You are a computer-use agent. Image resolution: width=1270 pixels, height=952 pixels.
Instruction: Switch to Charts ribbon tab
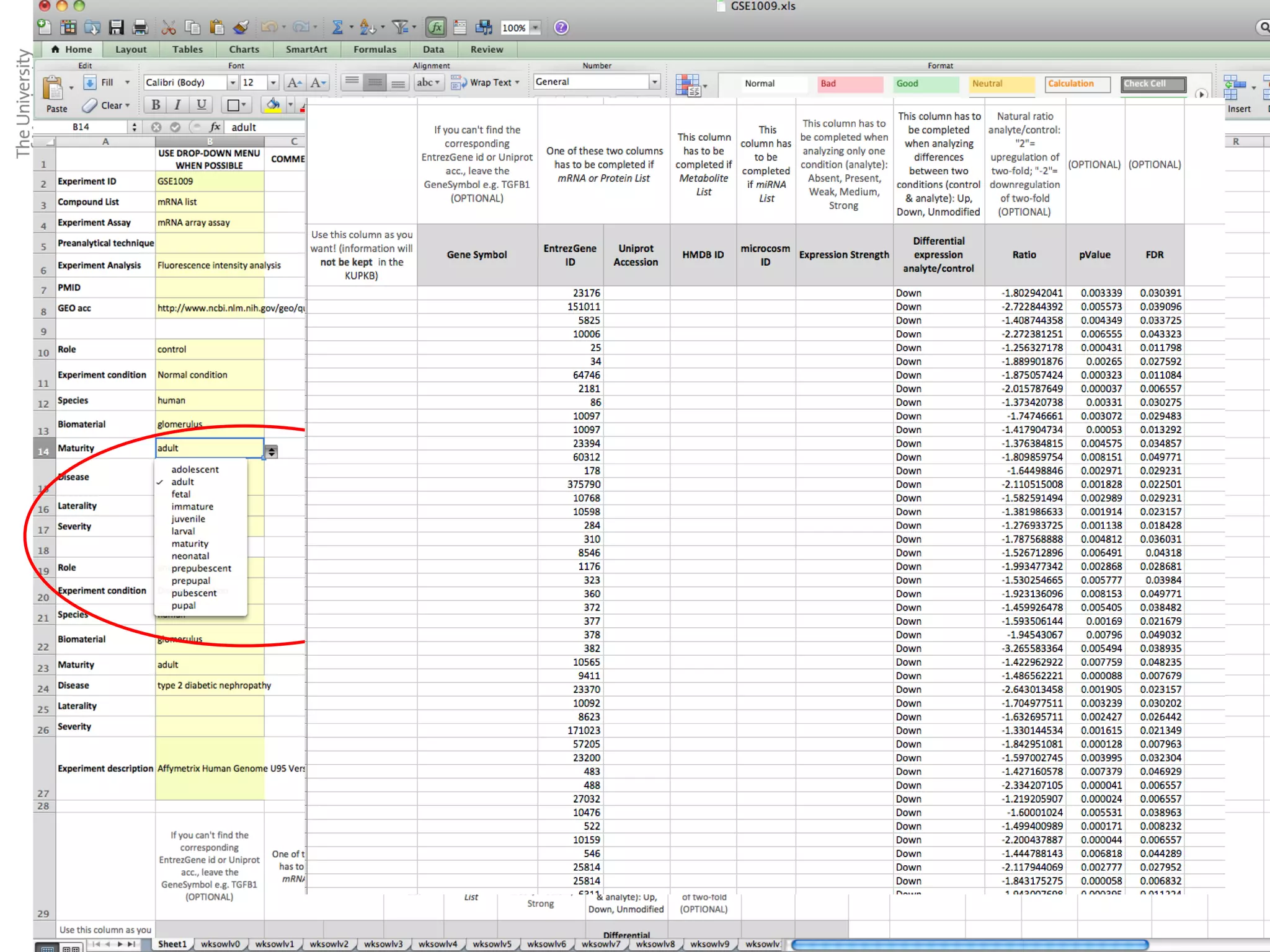(244, 50)
